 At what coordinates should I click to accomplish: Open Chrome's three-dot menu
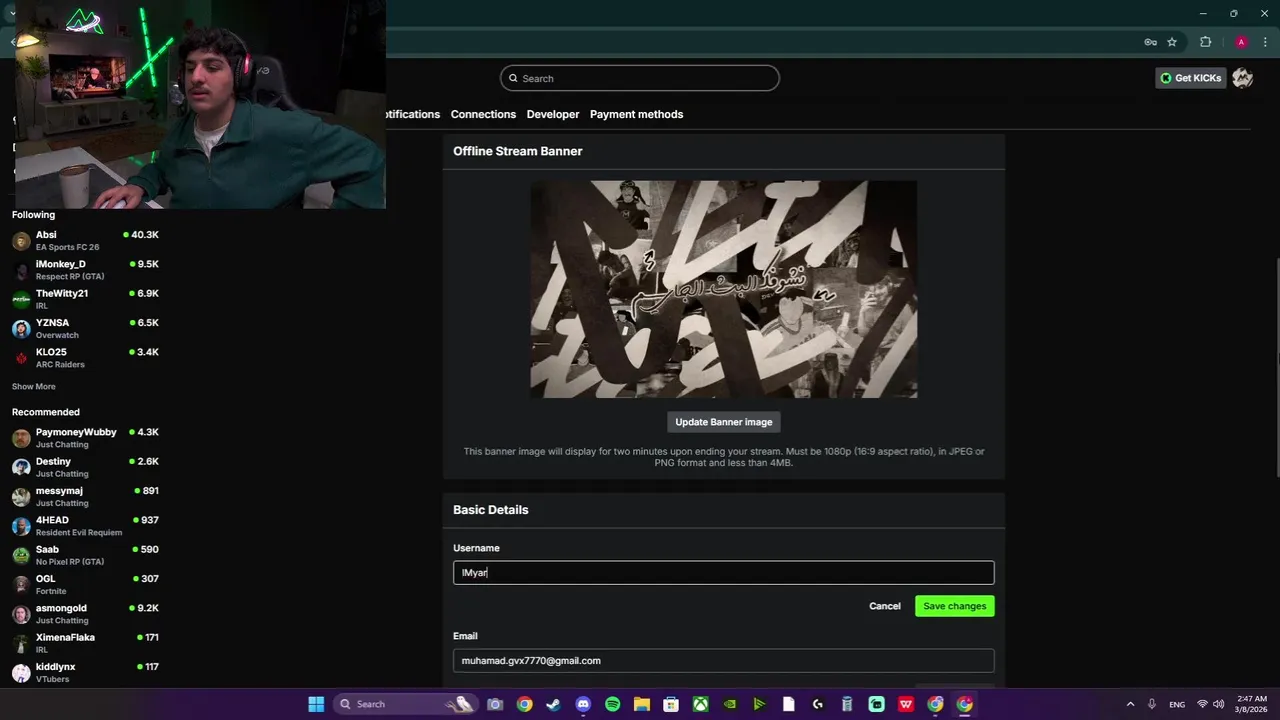(x=1265, y=42)
